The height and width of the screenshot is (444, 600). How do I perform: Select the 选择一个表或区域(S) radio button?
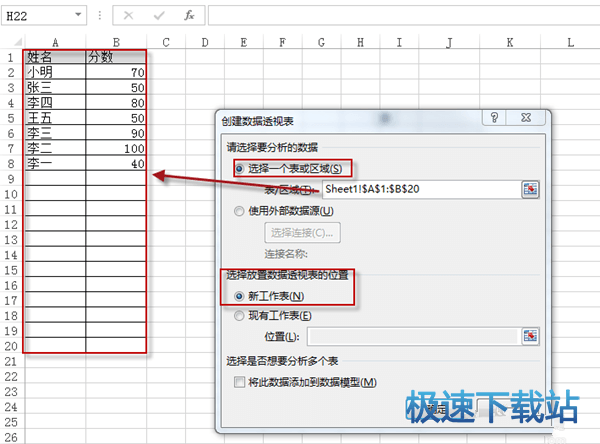(239, 169)
